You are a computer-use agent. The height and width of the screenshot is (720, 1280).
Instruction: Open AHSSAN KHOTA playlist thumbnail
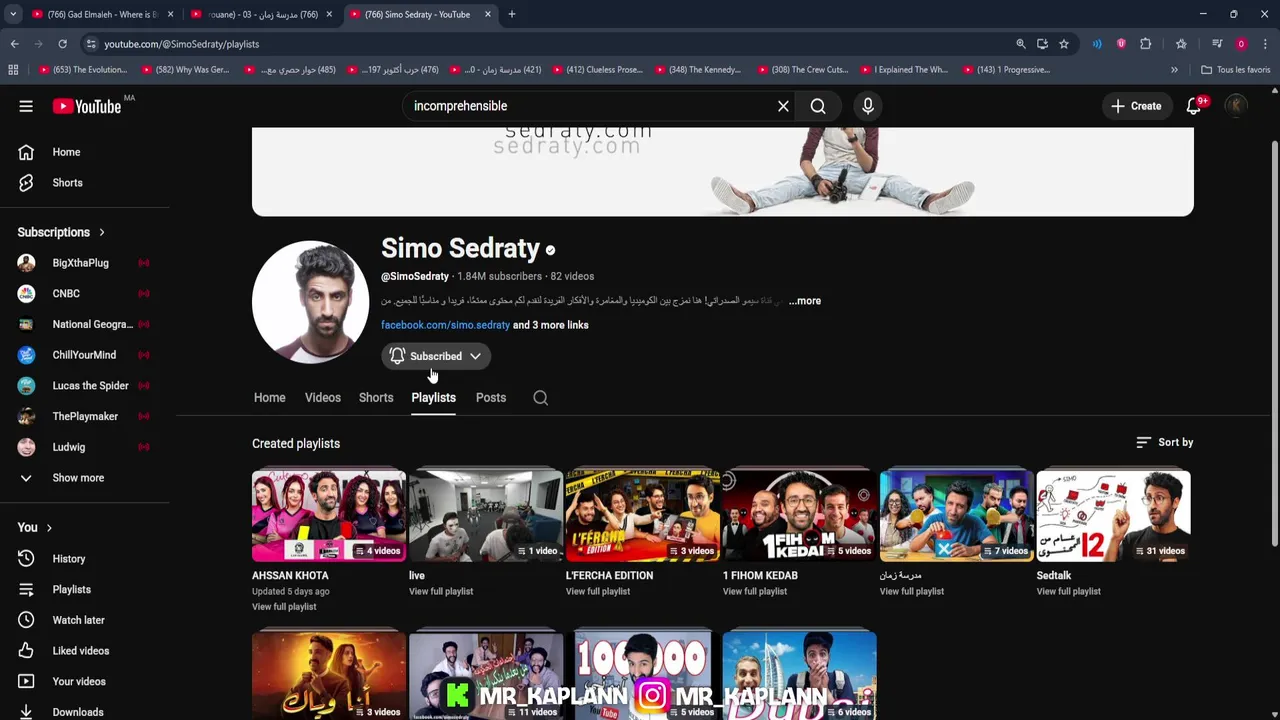(329, 515)
